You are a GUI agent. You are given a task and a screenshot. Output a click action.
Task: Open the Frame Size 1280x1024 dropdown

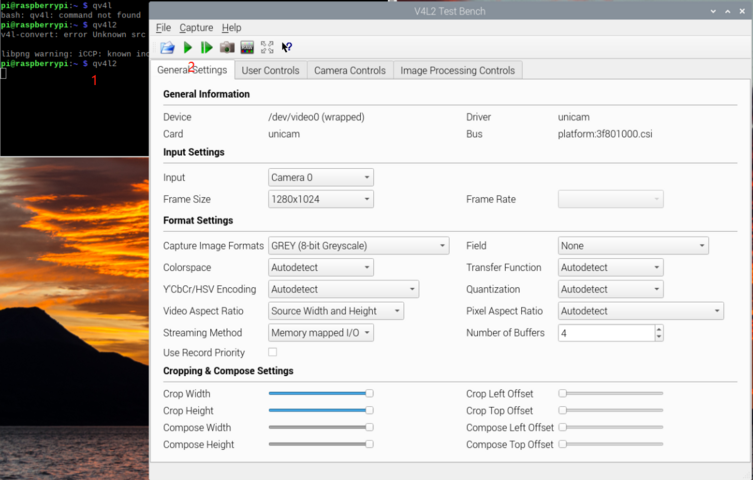coord(321,200)
